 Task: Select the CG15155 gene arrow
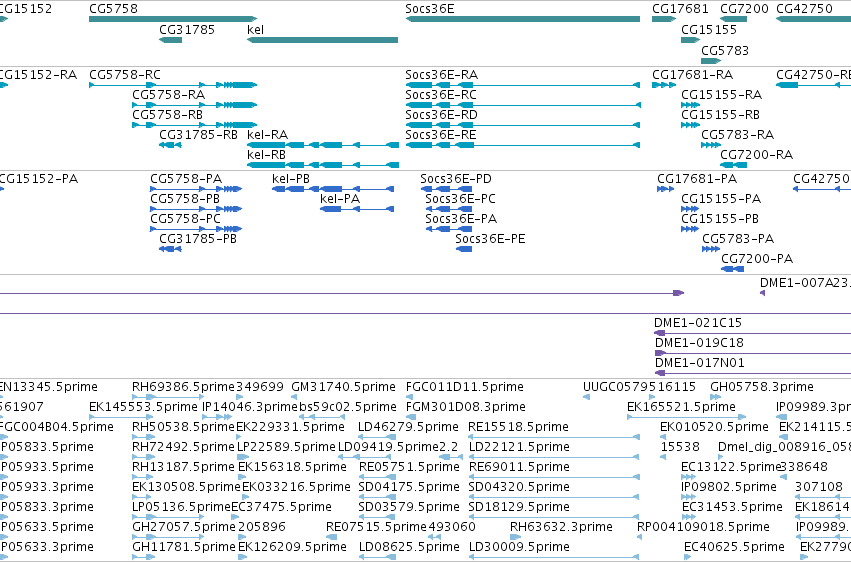(690, 40)
